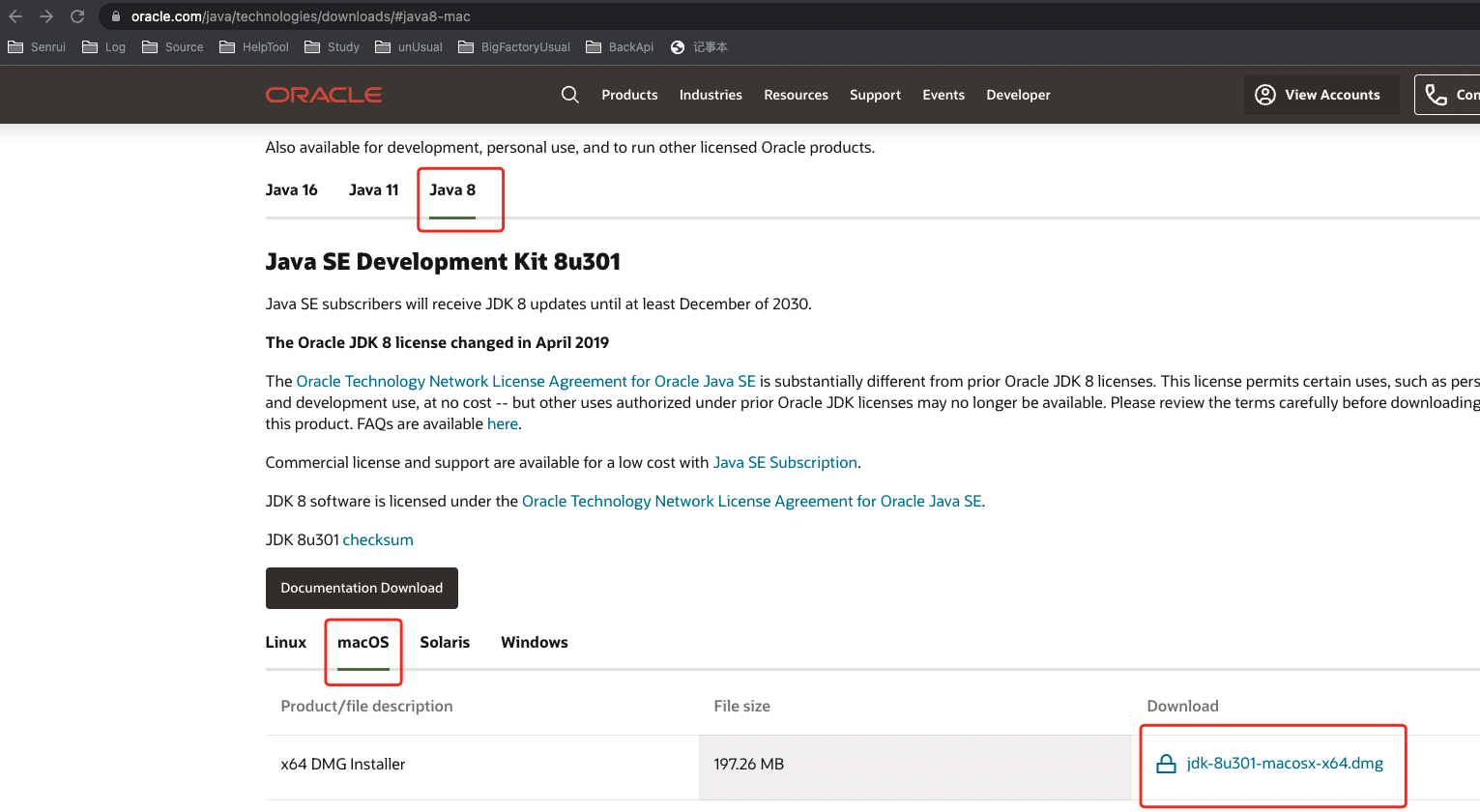
Task: Switch to the Java 16 tab
Action: pyautogui.click(x=291, y=189)
